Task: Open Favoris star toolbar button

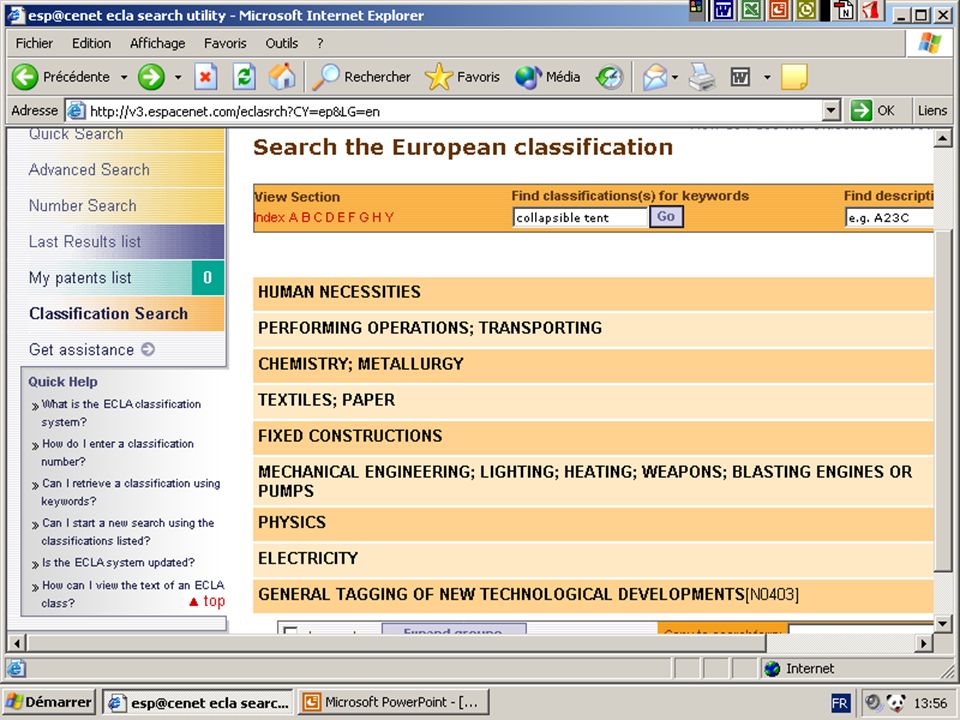Action: point(462,77)
